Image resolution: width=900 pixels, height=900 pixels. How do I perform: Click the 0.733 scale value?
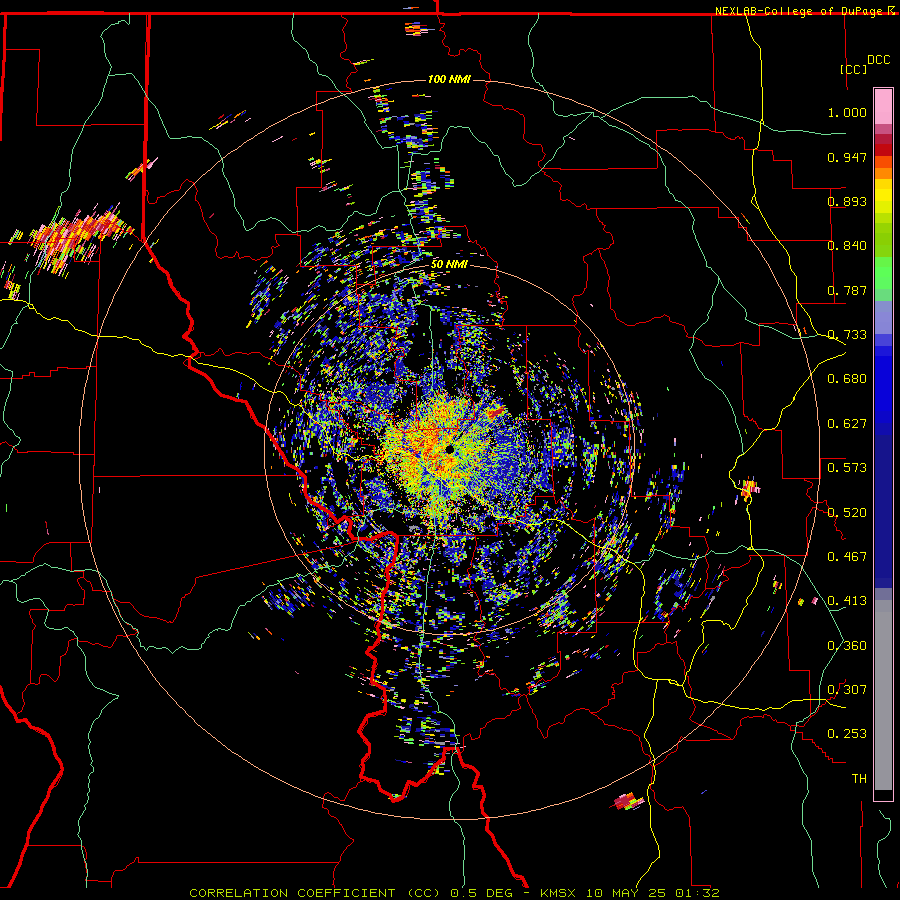847,335
